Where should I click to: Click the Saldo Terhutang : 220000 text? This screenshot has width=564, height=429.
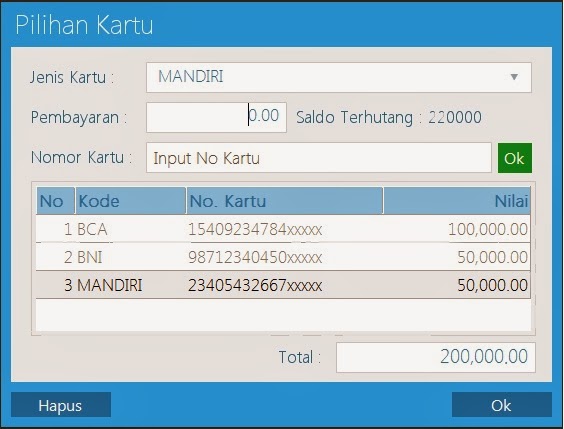(389, 117)
